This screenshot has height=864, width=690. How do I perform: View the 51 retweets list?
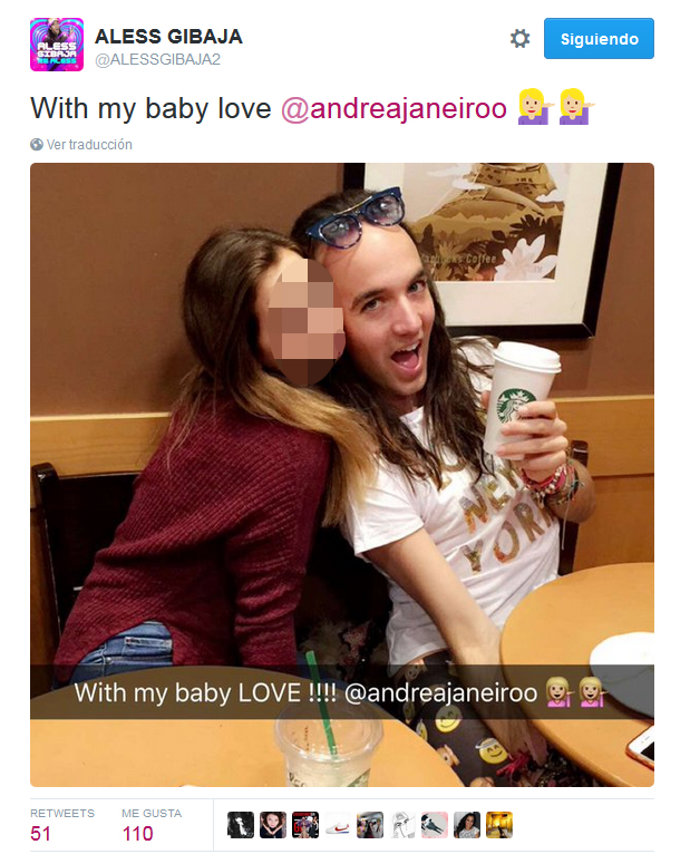point(62,825)
